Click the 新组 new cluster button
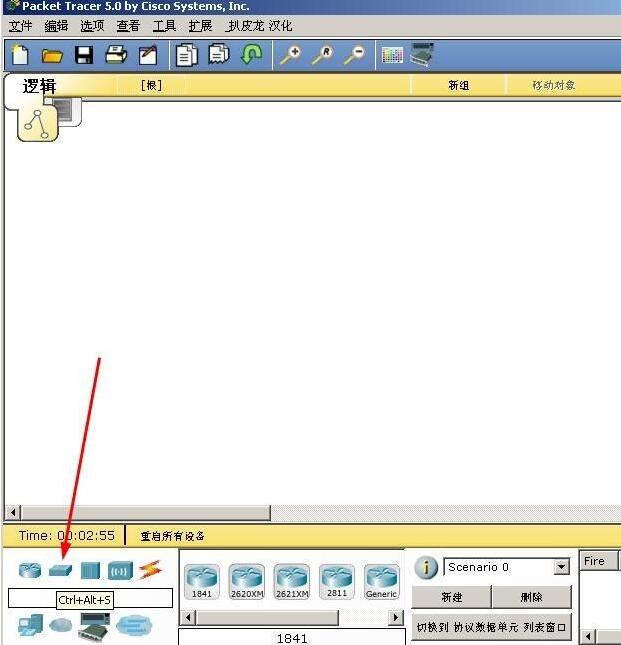 [x=459, y=85]
